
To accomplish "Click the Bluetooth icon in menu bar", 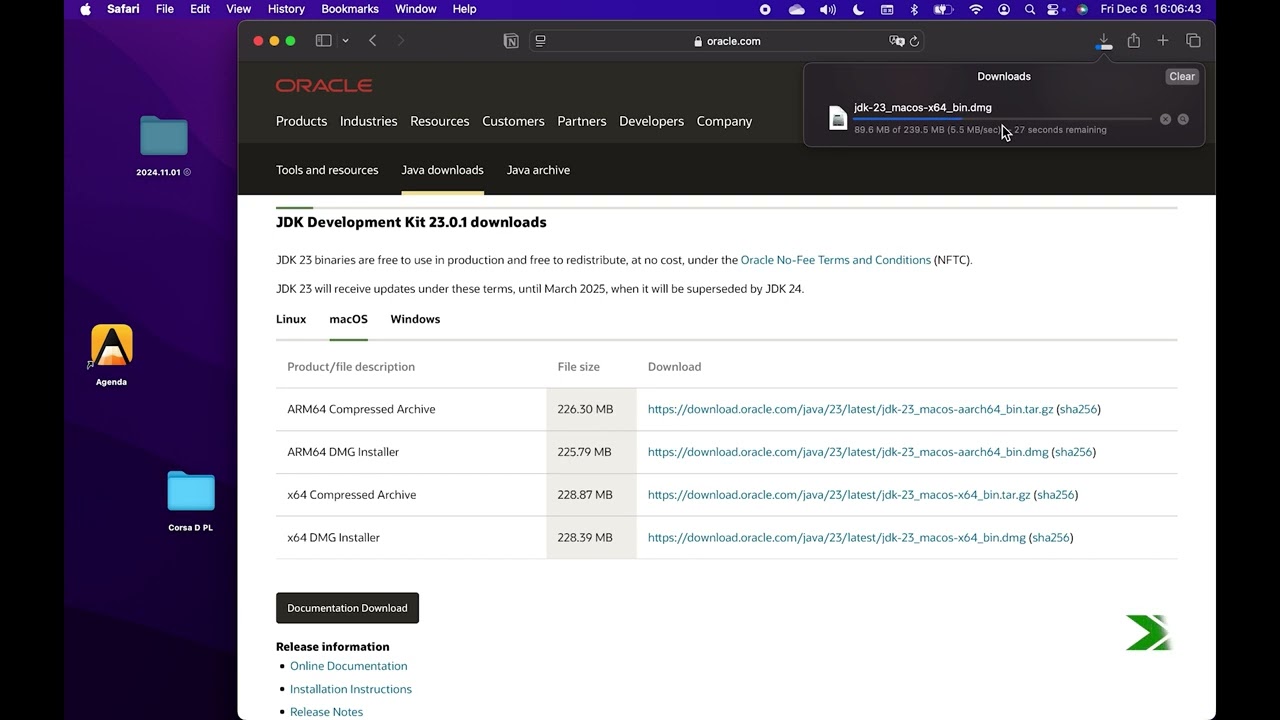I will (914, 9).
